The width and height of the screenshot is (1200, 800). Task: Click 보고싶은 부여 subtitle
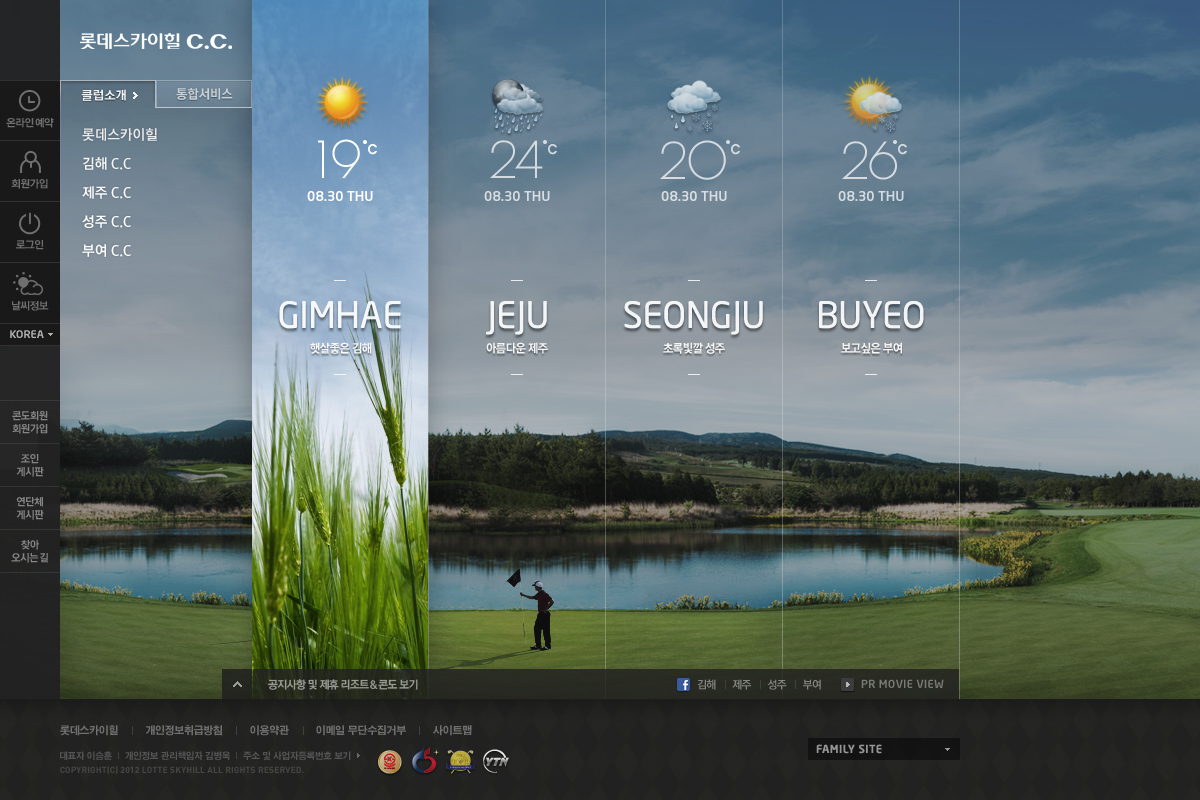click(x=871, y=349)
